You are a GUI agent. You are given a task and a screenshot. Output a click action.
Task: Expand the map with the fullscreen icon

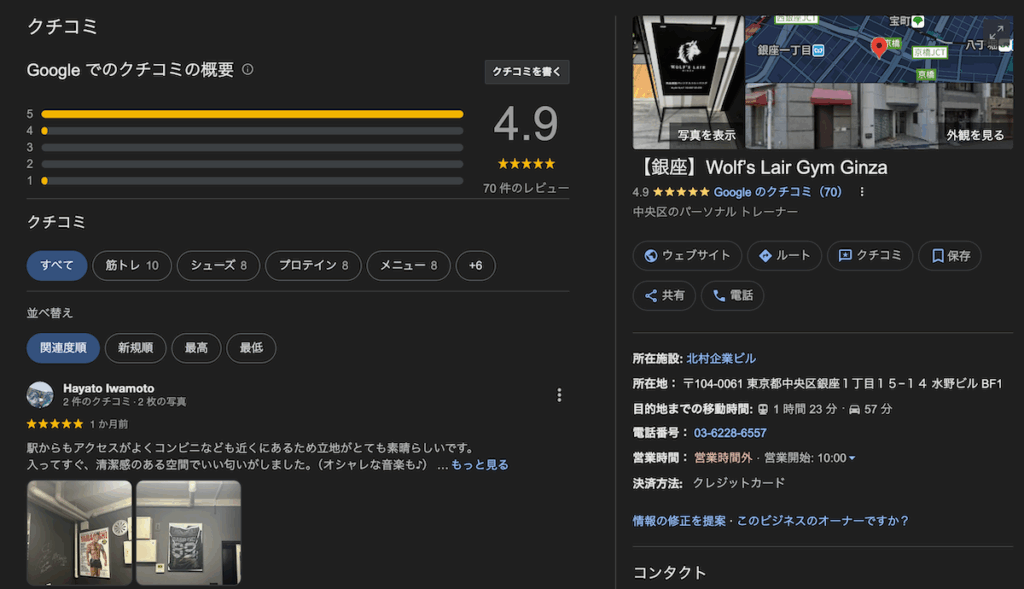[x=997, y=33]
